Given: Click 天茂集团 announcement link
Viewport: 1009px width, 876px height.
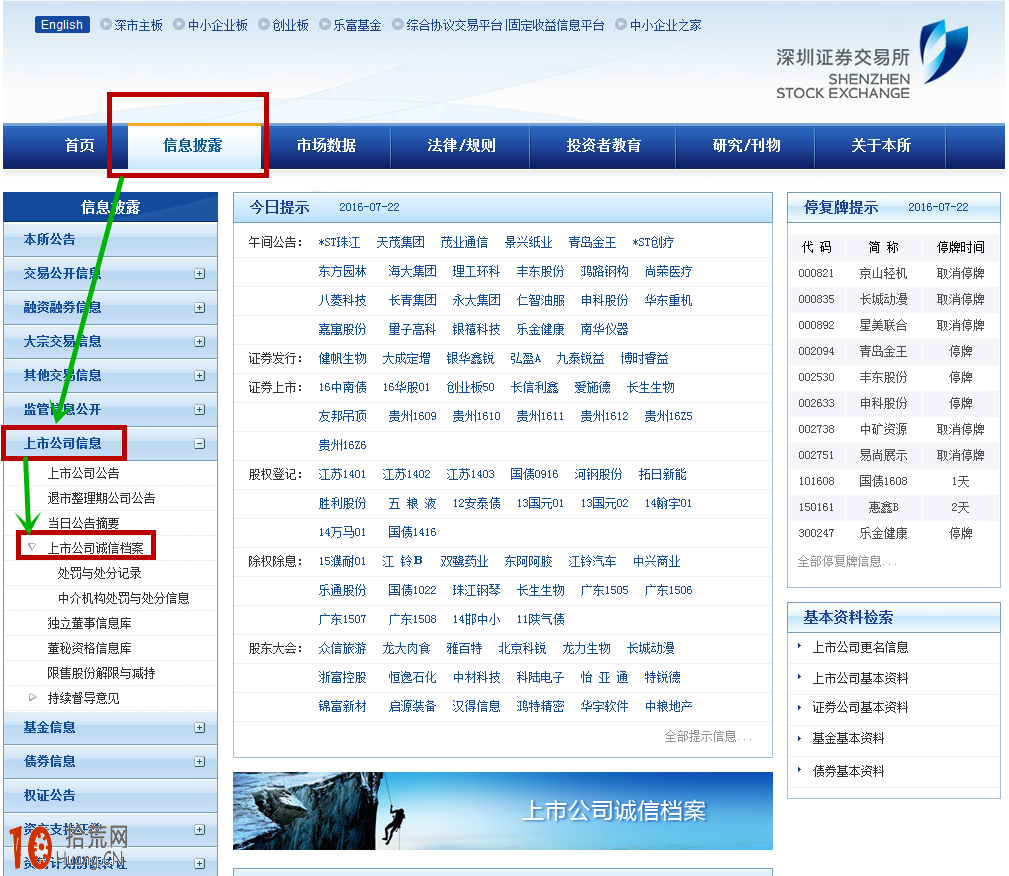Looking at the screenshot, I should point(400,243).
